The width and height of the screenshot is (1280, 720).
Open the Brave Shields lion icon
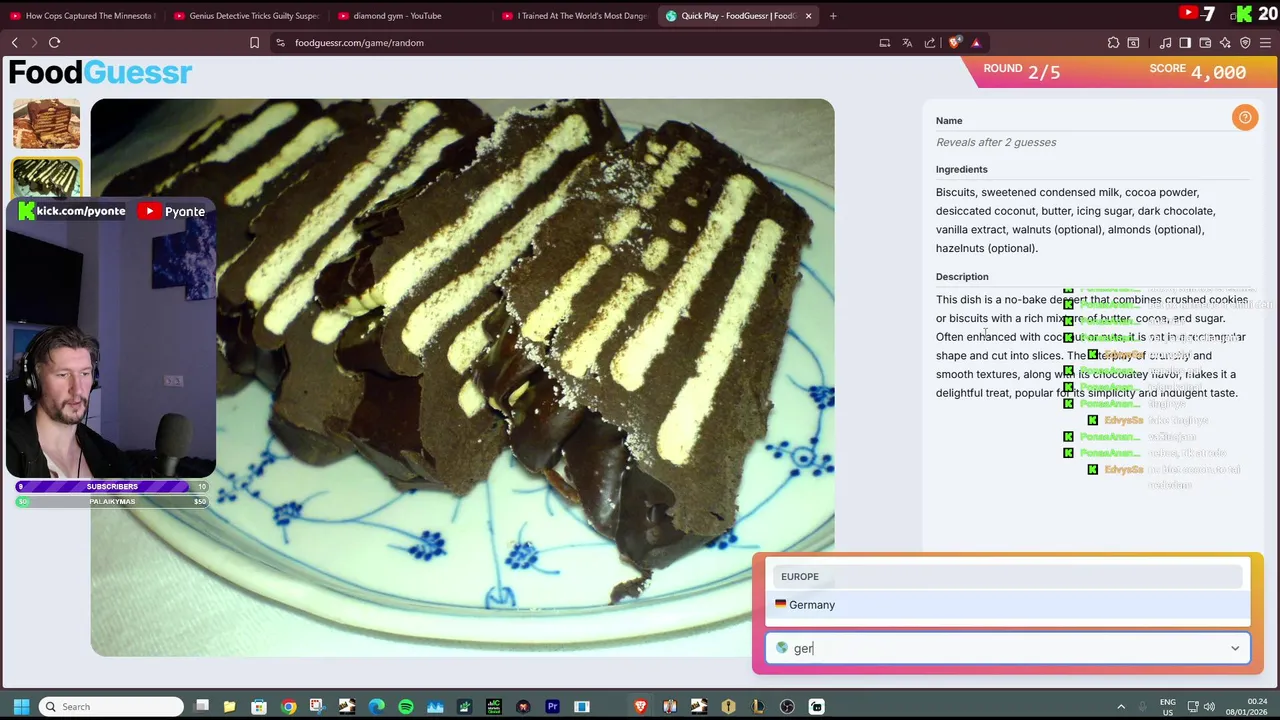coord(954,43)
